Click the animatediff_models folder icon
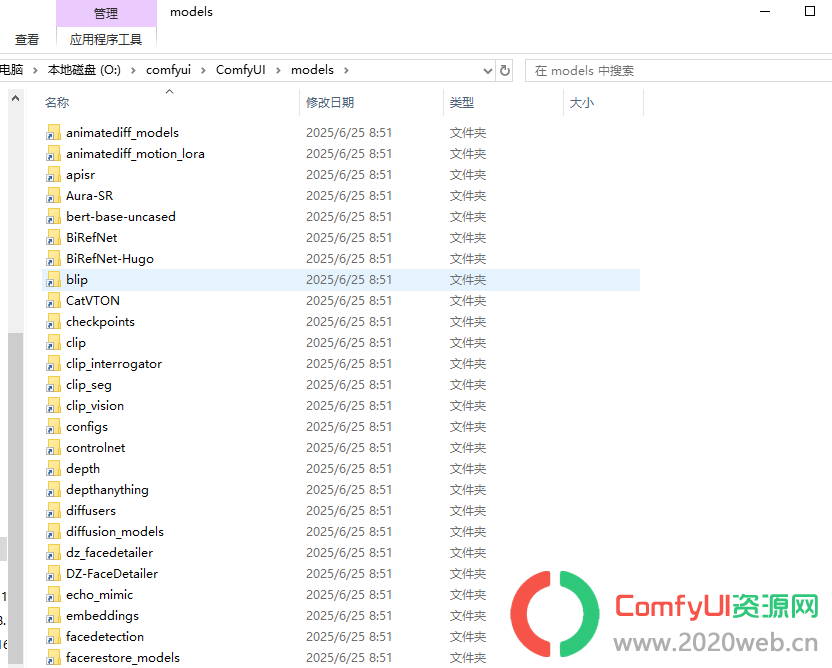This screenshot has height=668, width=832. 53,133
